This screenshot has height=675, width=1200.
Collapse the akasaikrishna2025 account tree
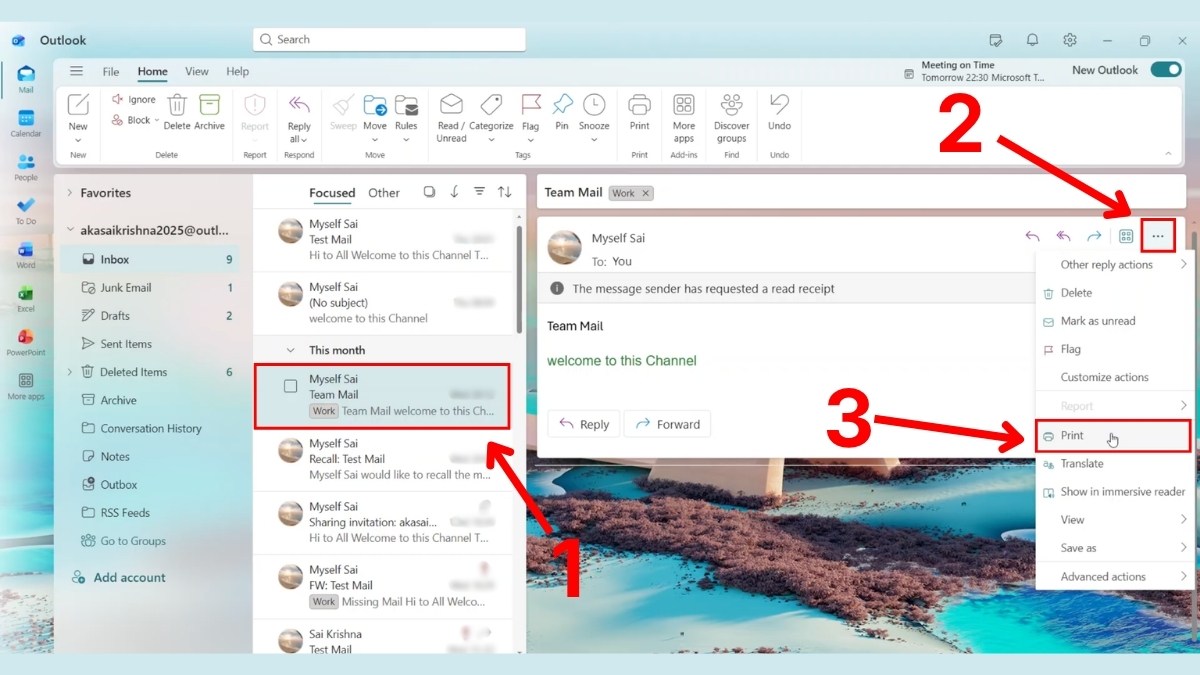click(x=69, y=229)
